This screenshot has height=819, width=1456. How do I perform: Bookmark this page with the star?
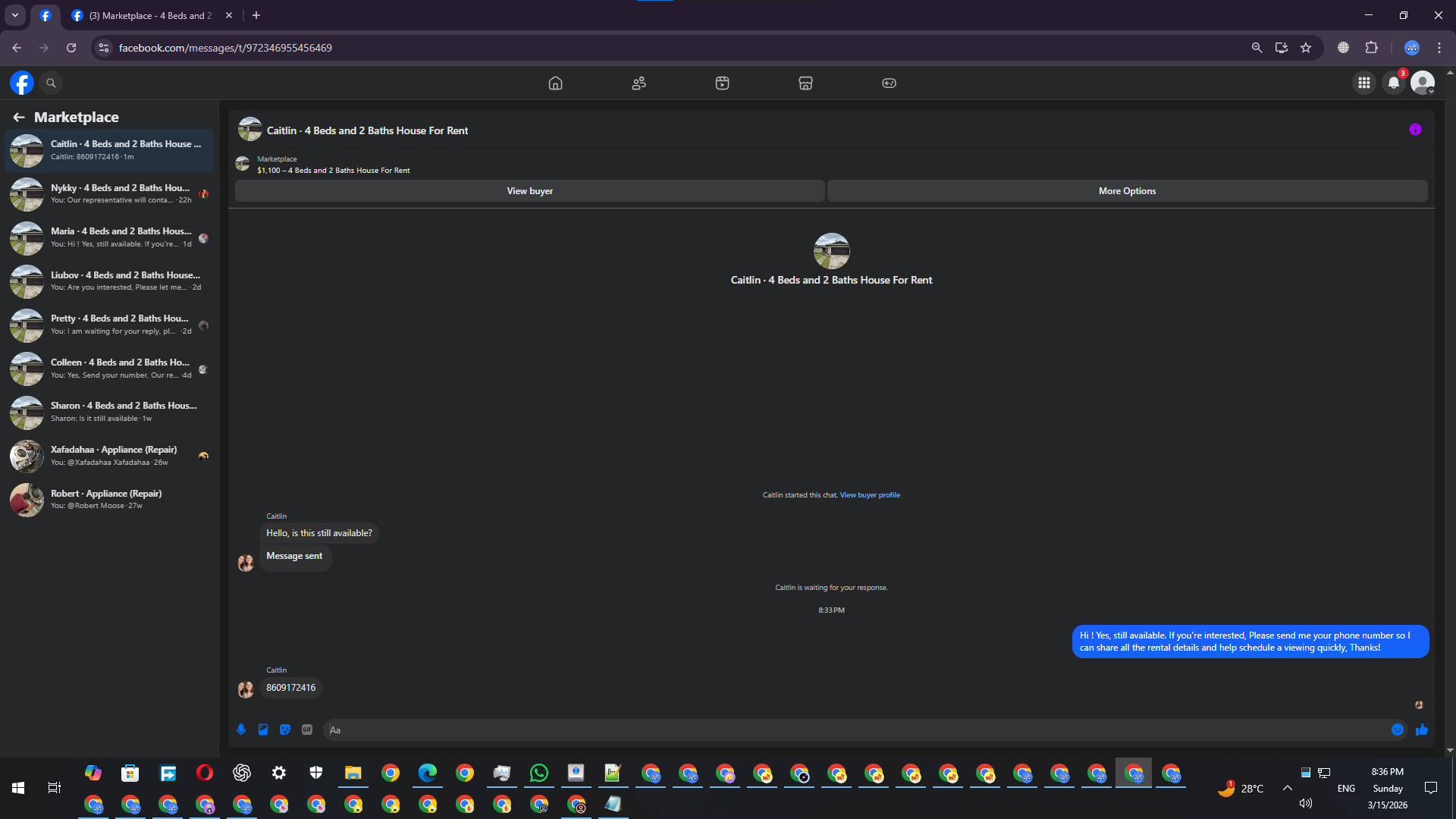coord(1306,48)
